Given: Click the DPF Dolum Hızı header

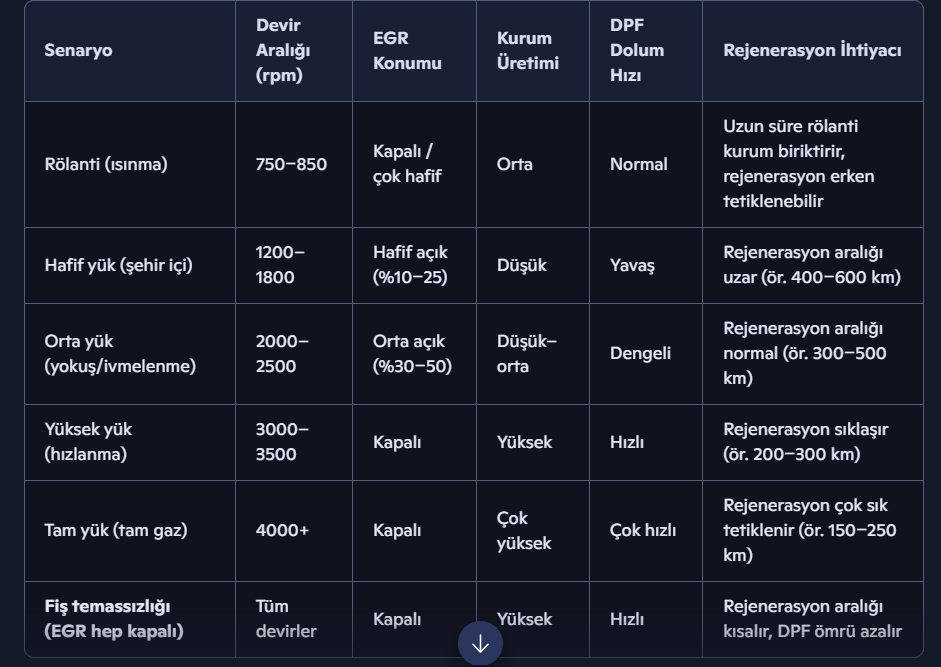Looking at the screenshot, I should [x=637, y=50].
